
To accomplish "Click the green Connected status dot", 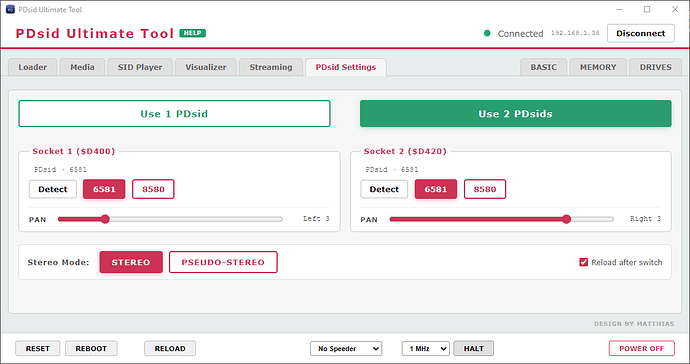I will coord(487,33).
